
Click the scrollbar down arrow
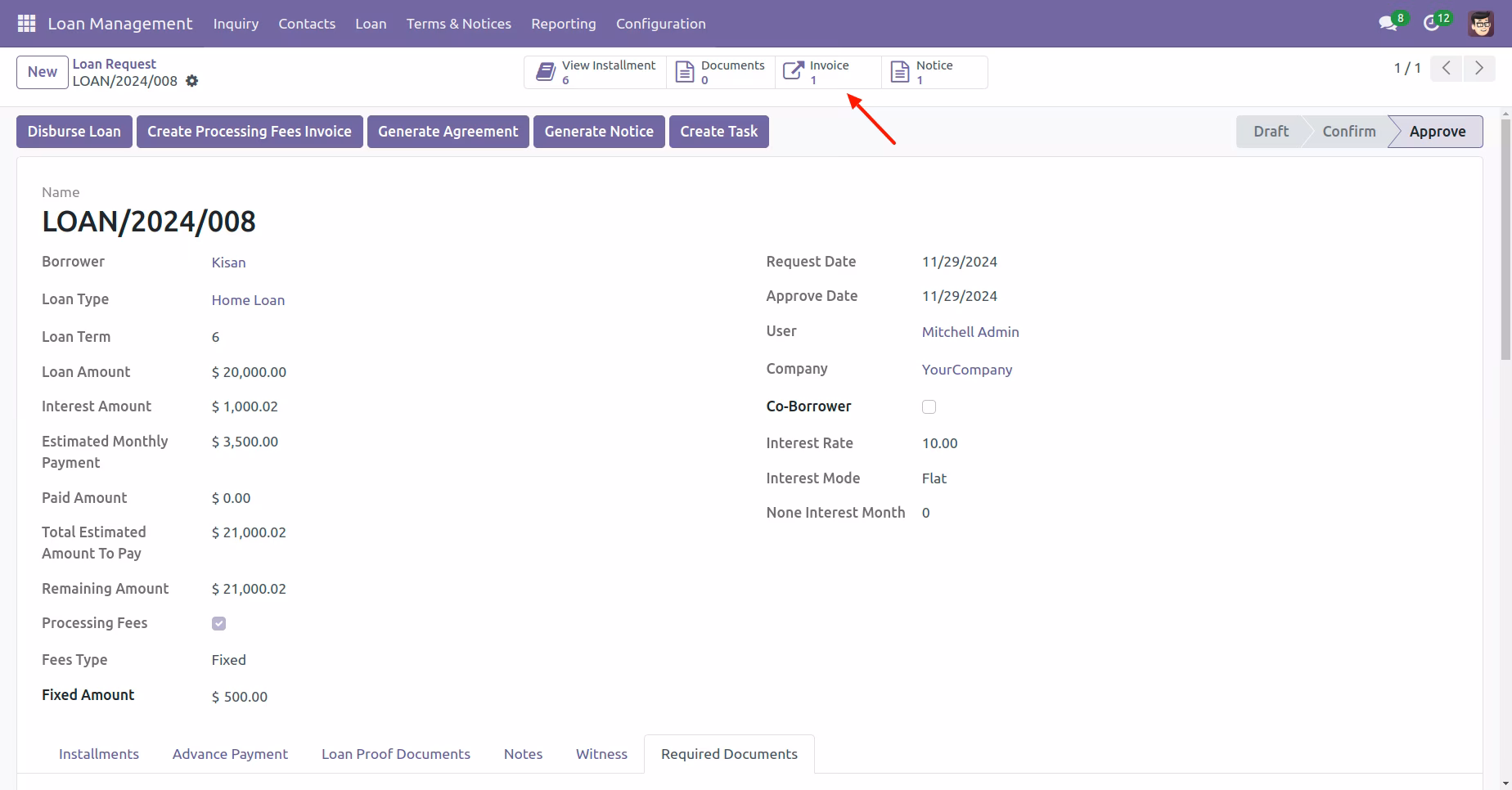1505,783
